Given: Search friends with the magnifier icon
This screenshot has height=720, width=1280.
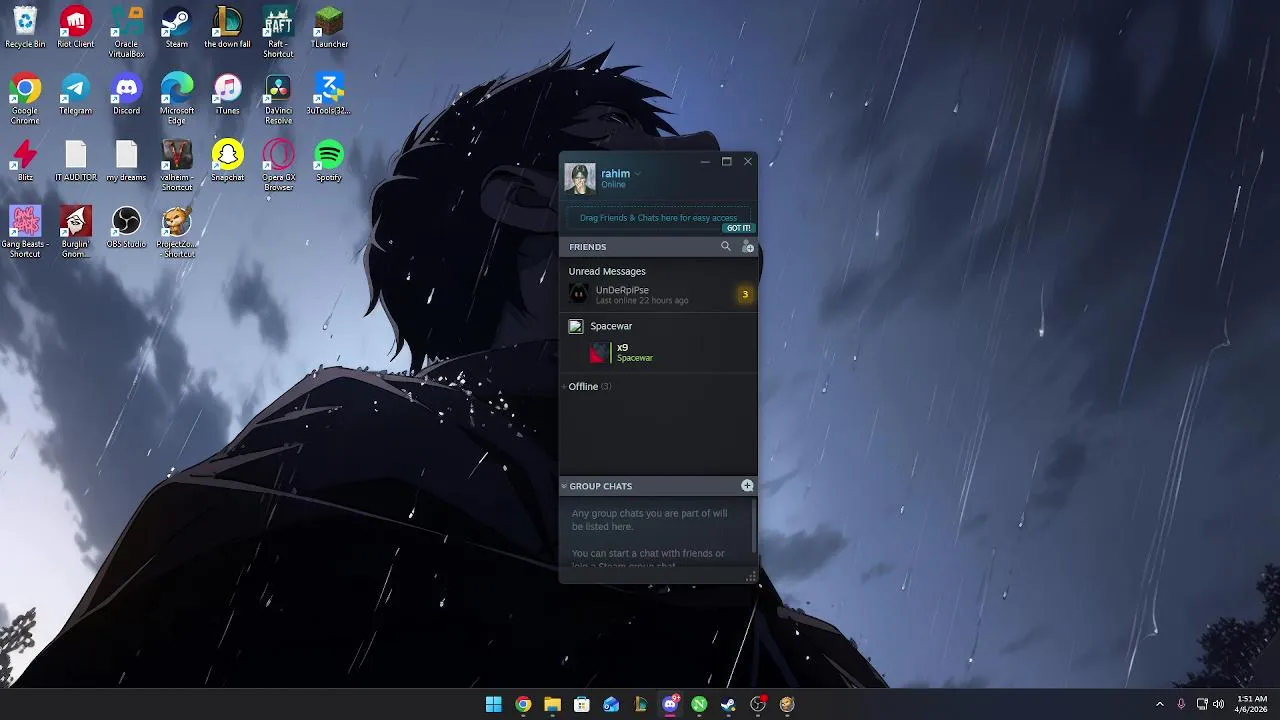Looking at the screenshot, I should coord(726,246).
